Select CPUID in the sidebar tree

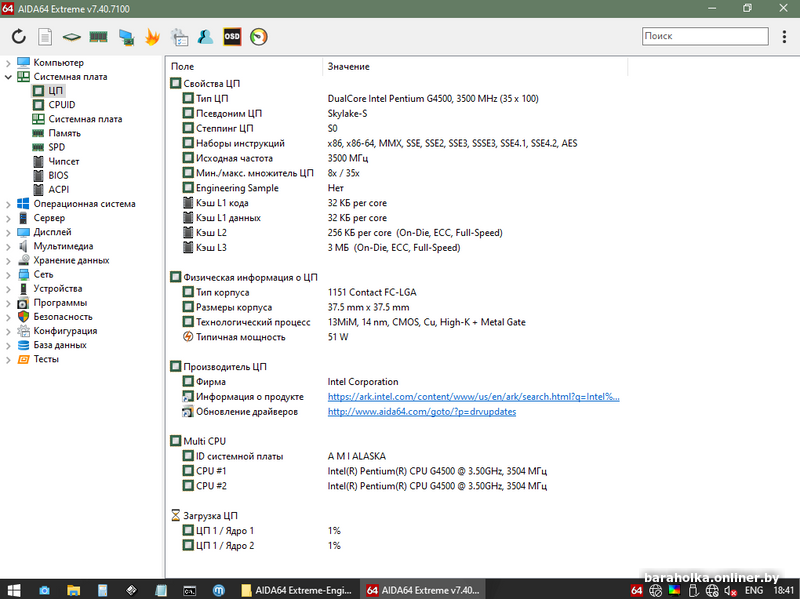(61, 105)
